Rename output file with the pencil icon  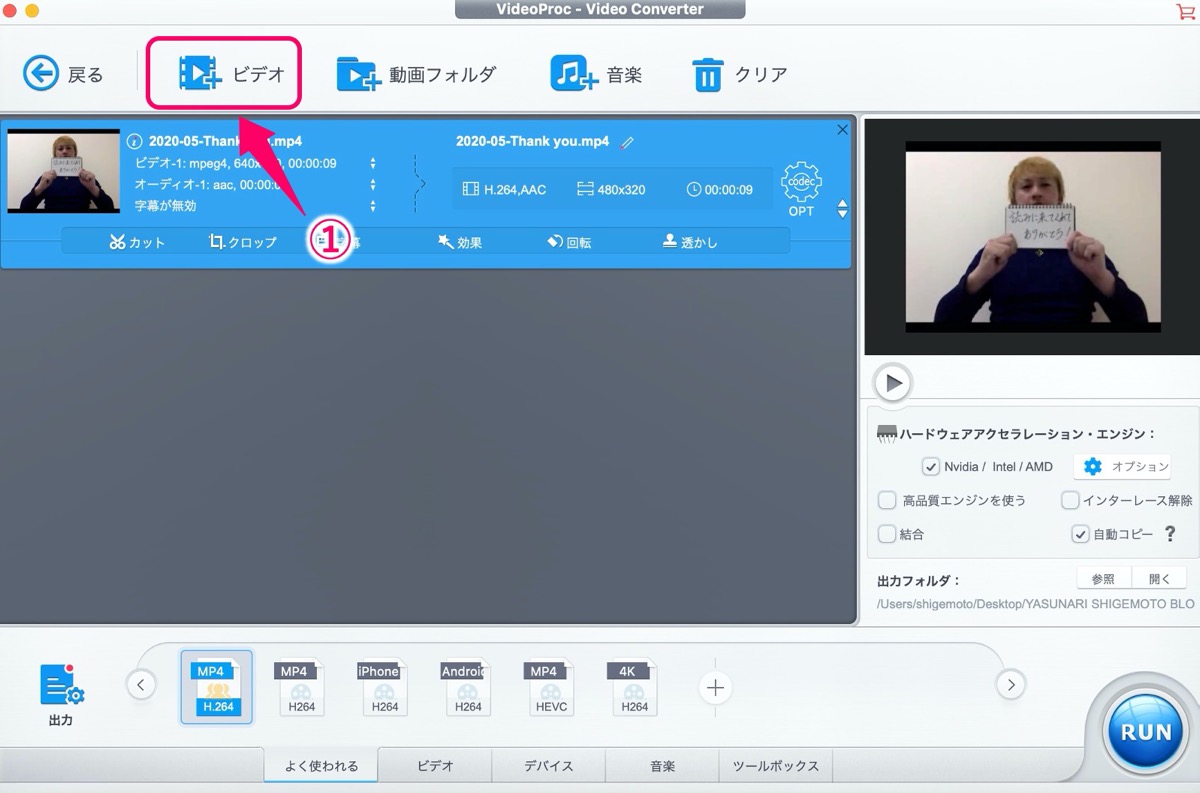click(627, 143)
